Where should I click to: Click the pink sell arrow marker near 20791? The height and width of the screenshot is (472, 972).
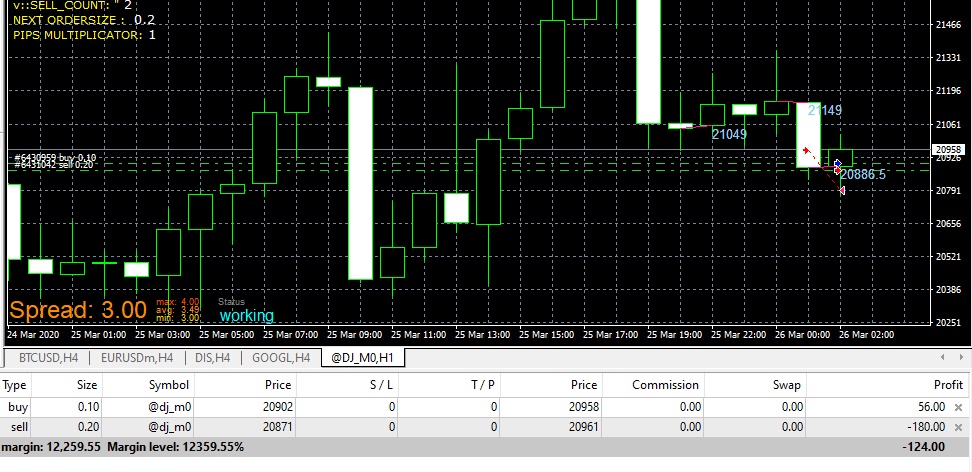pos(842,190)
